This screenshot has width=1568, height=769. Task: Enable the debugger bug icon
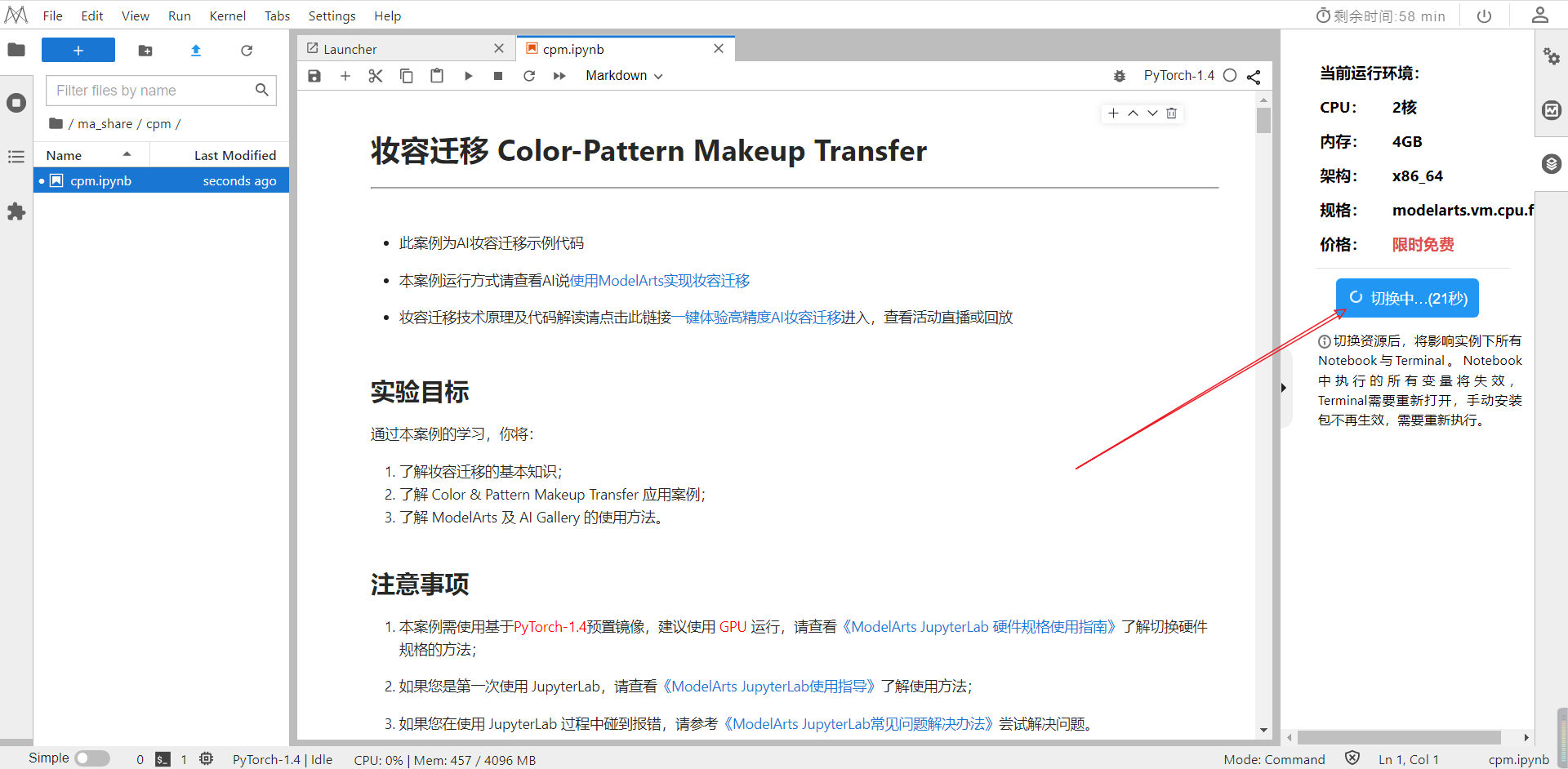1120,76
